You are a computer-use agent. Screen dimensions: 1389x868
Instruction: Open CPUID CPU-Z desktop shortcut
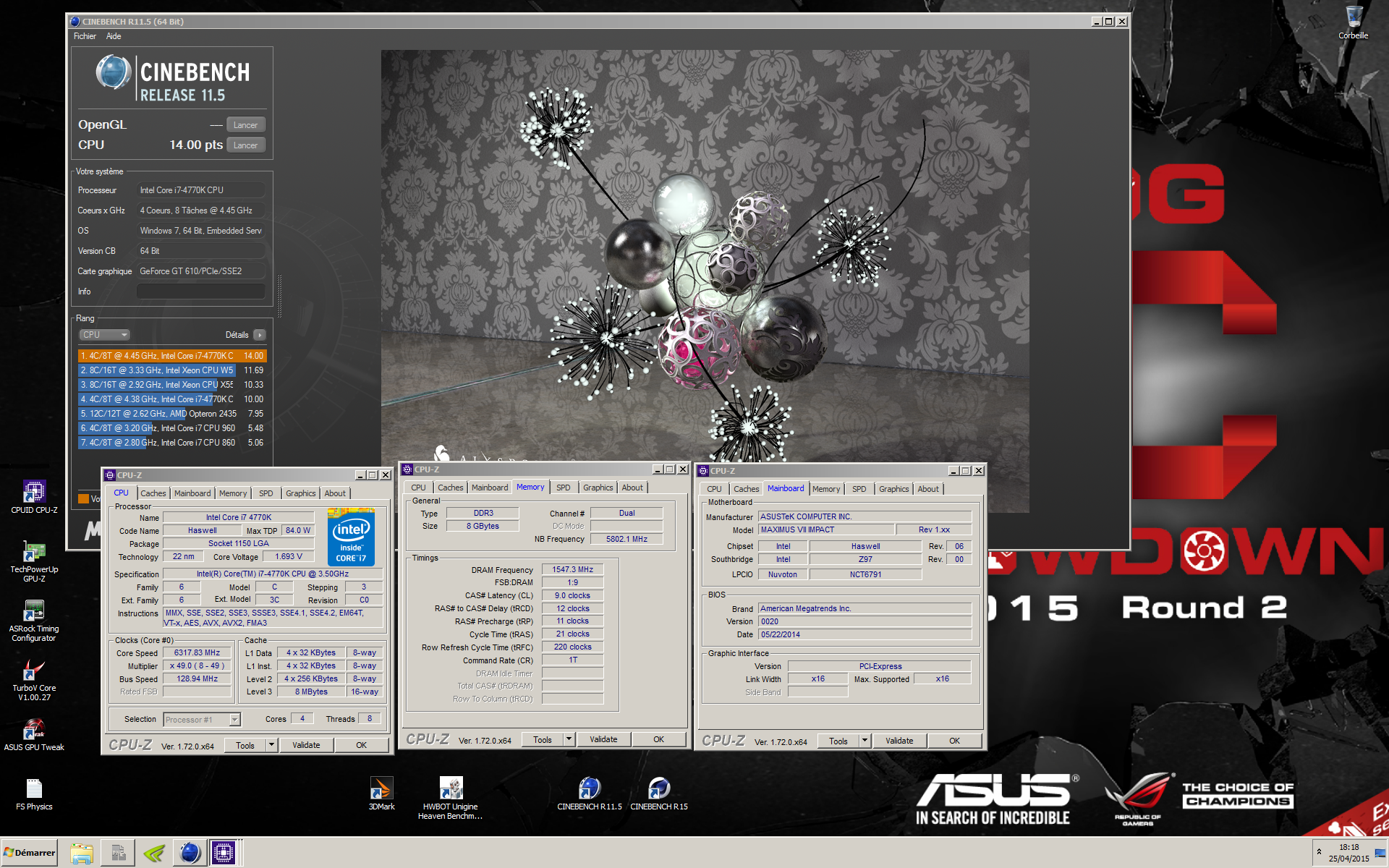pyautogui.click(x=34, y=497)
